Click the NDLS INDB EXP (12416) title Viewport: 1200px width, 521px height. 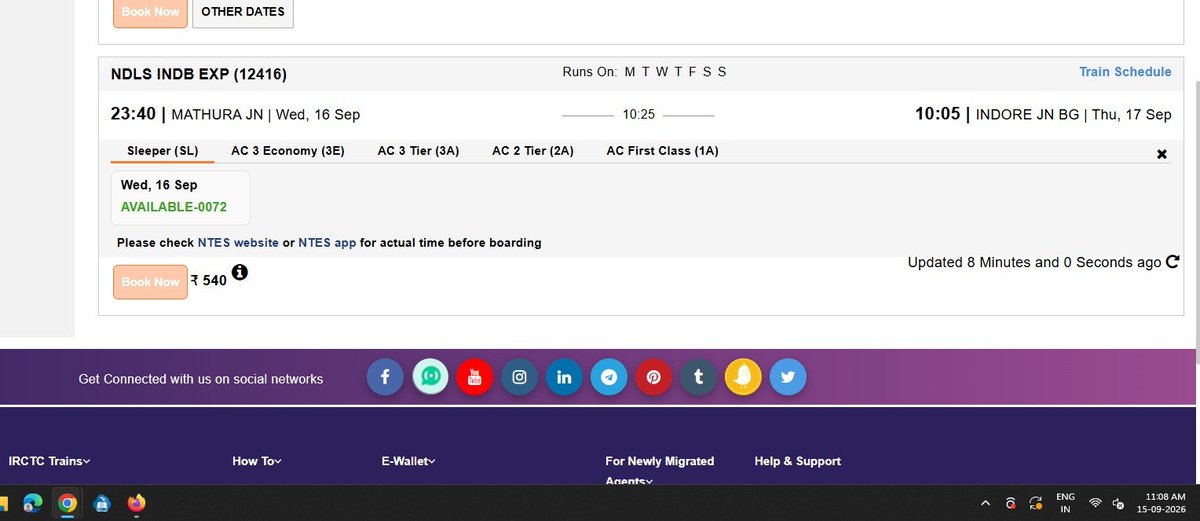pos(199,74)
